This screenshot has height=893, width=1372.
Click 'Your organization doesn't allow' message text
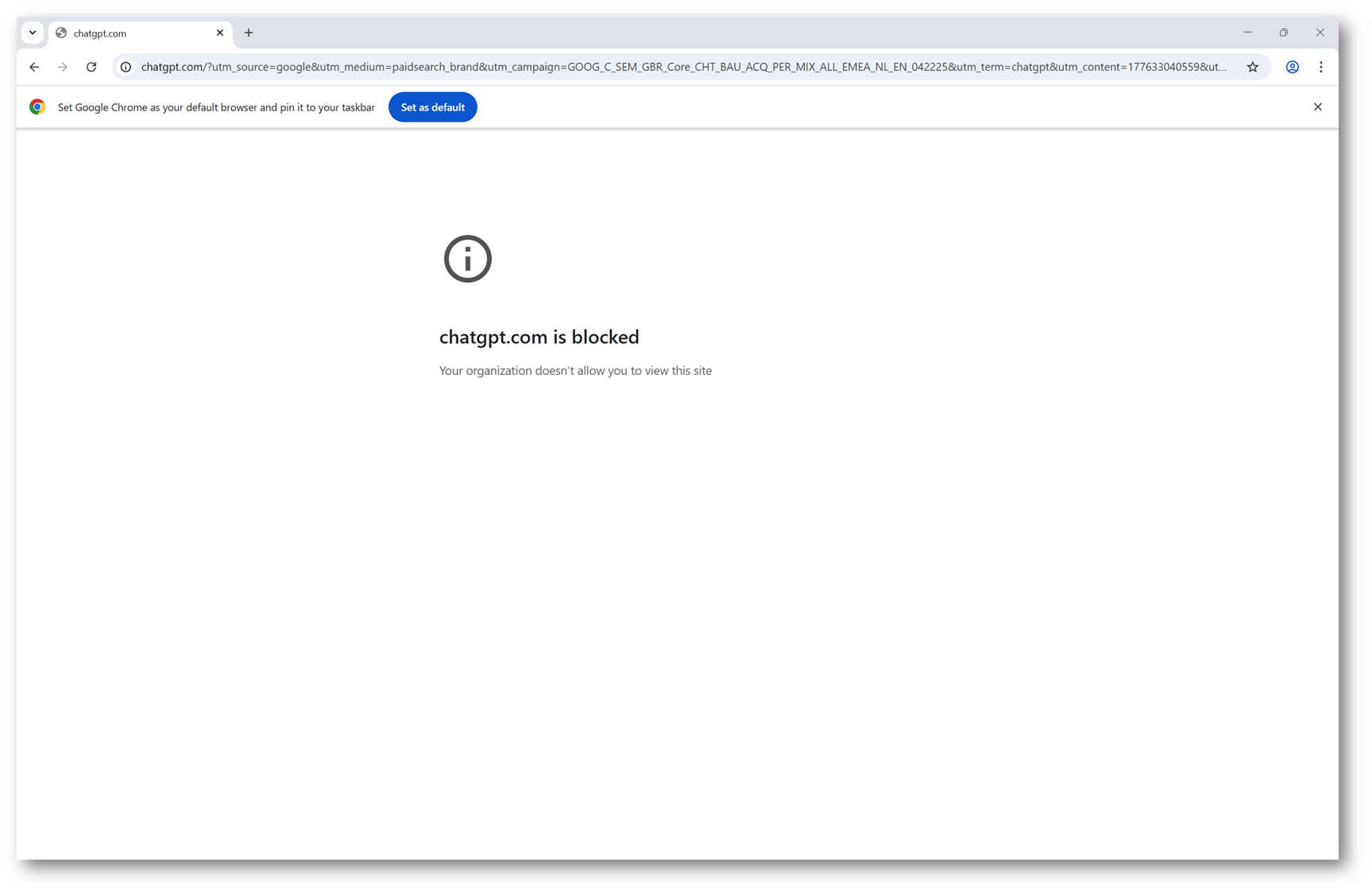[576, 370]
